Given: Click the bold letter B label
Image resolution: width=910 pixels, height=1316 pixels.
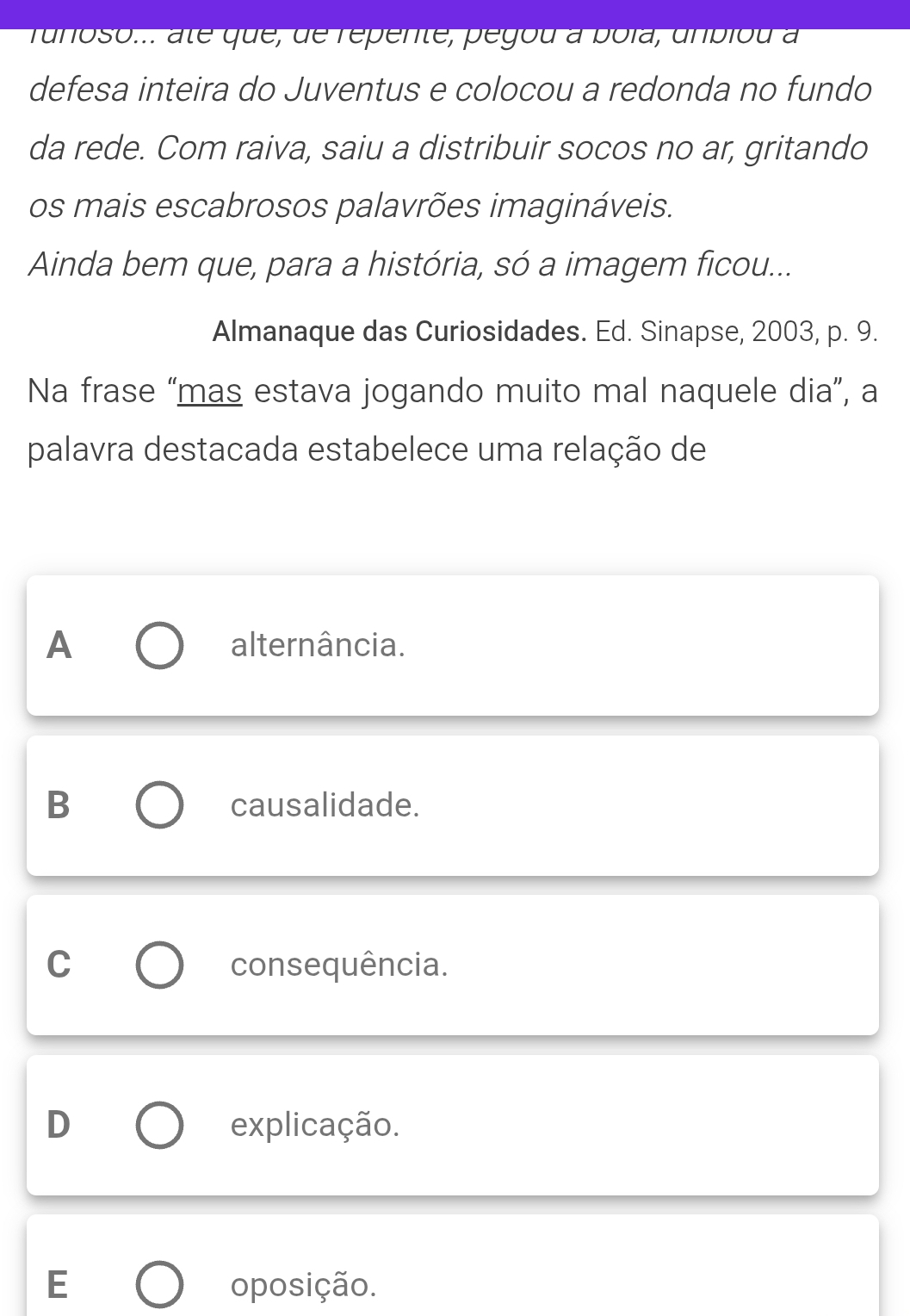Looking at the screenshot, I should pos(59,805).
